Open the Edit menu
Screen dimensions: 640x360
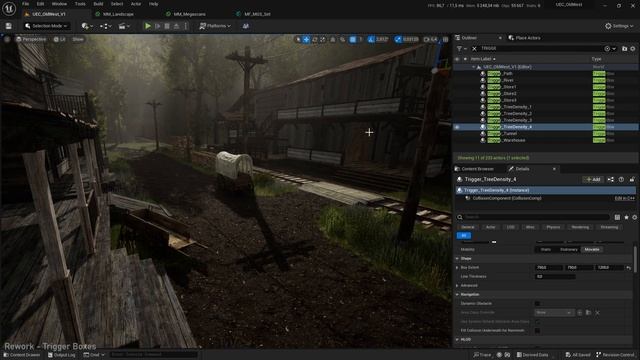pyautogui.click(x=40, y=4)
